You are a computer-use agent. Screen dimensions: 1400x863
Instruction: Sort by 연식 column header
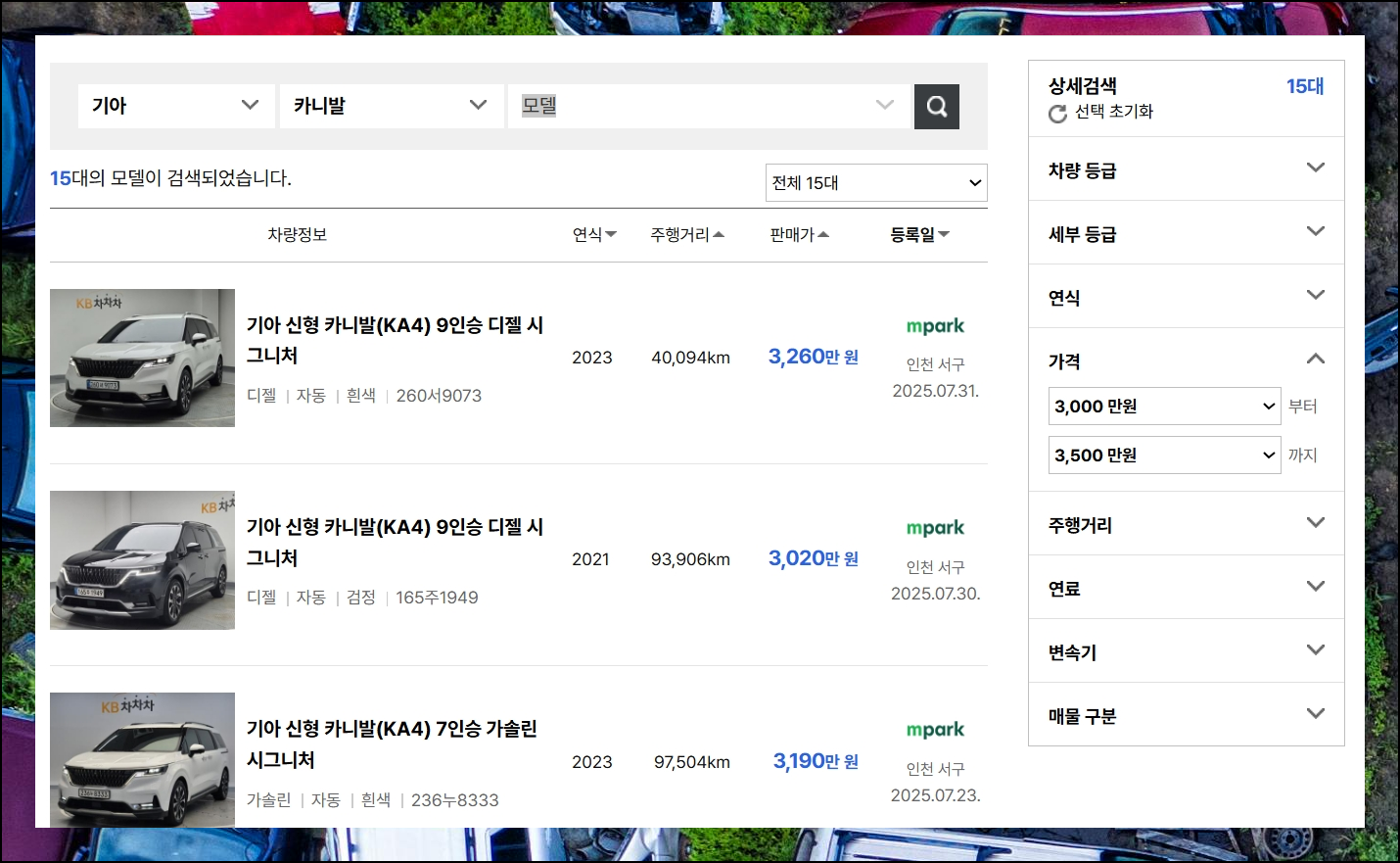point(594,235)
